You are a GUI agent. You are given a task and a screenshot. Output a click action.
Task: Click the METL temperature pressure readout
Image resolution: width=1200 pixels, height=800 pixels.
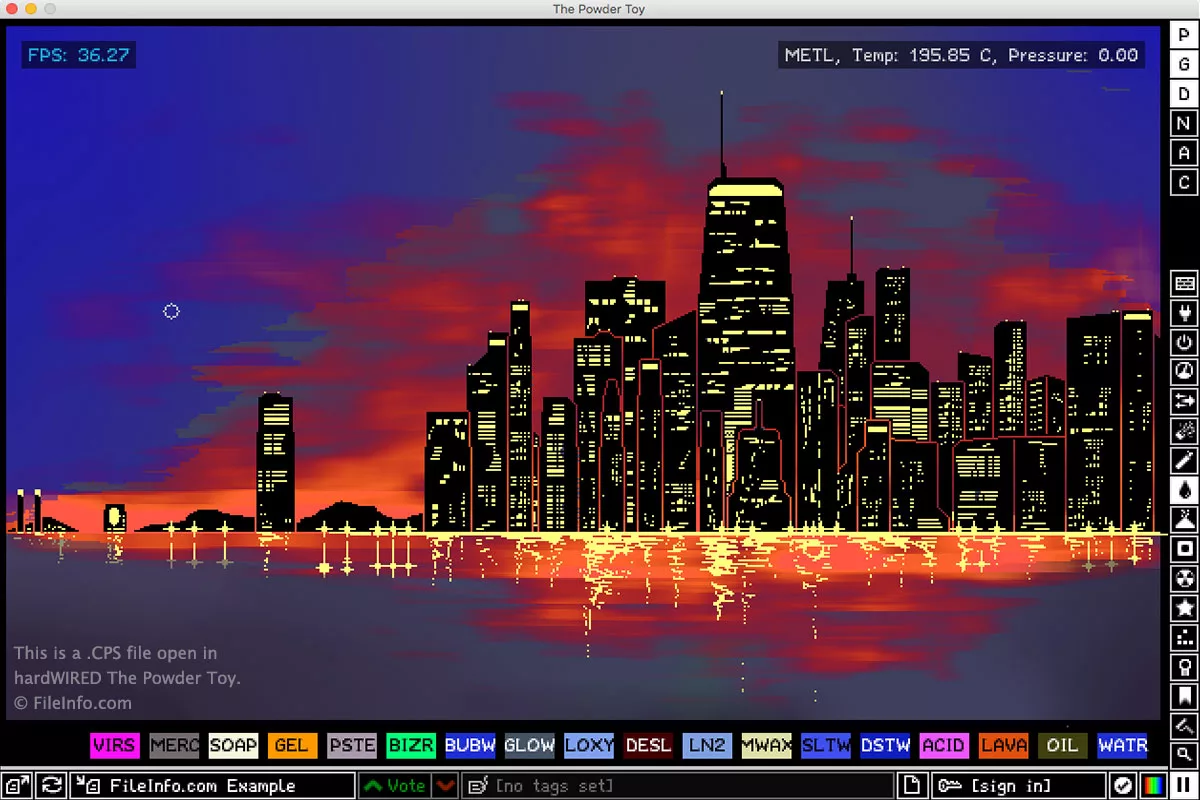coord(962,55)
